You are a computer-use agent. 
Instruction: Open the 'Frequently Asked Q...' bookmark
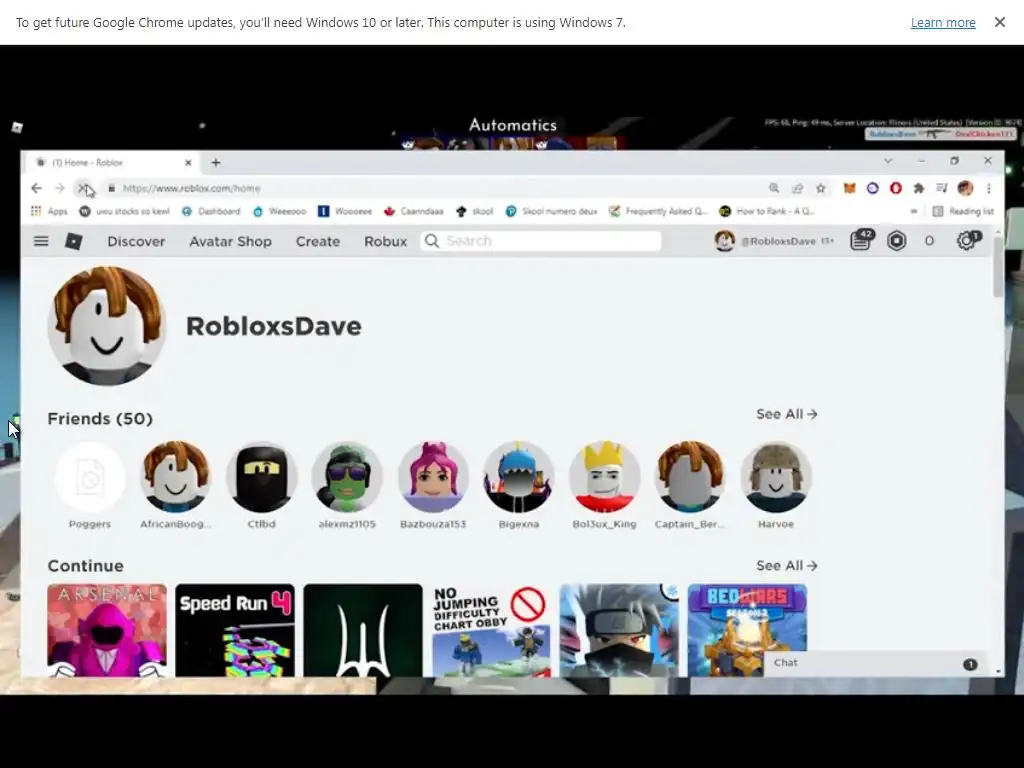(x=658, y=211)
